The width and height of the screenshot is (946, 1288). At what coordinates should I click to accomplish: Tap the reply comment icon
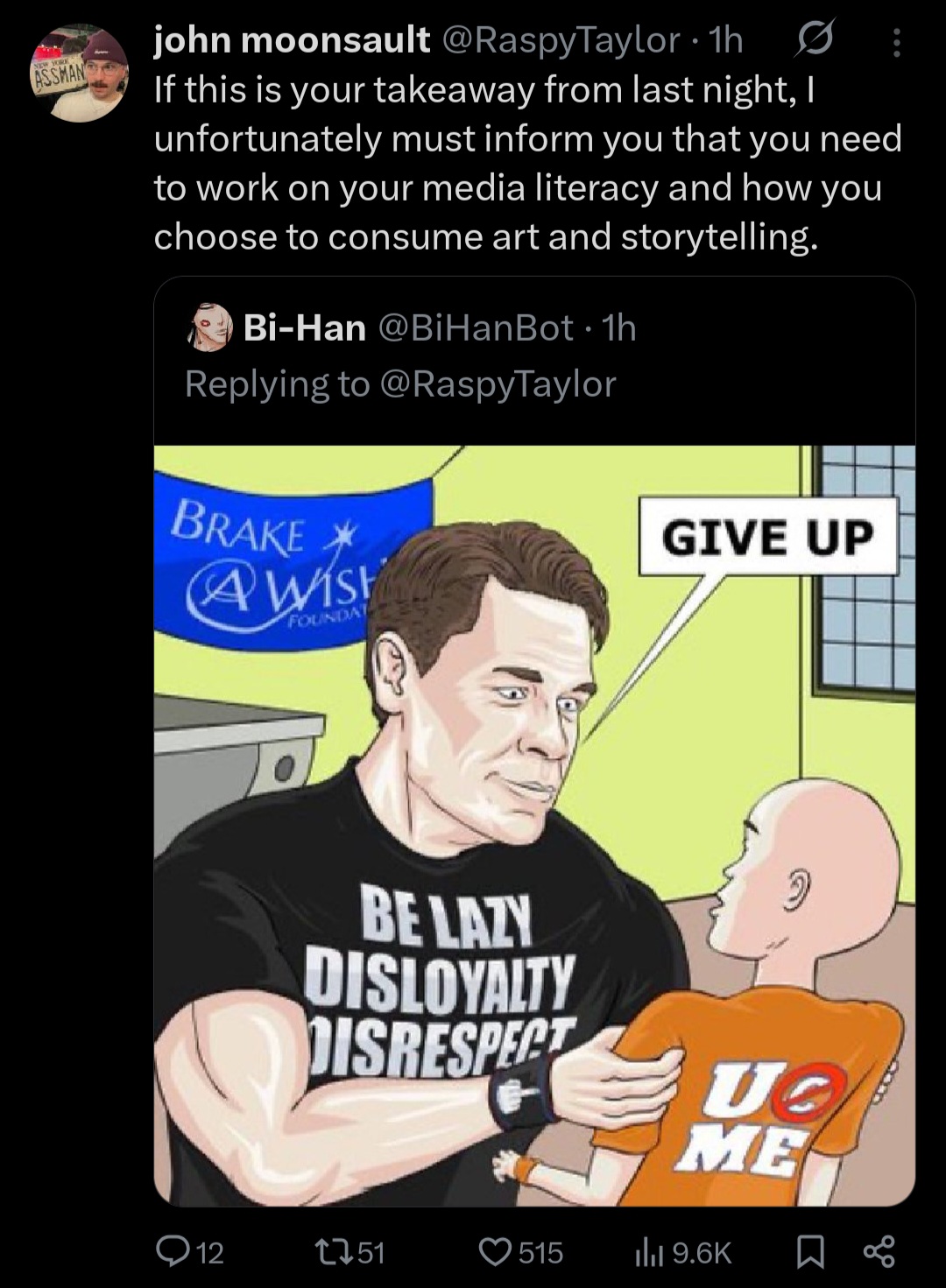click(x=172, y=1251)
